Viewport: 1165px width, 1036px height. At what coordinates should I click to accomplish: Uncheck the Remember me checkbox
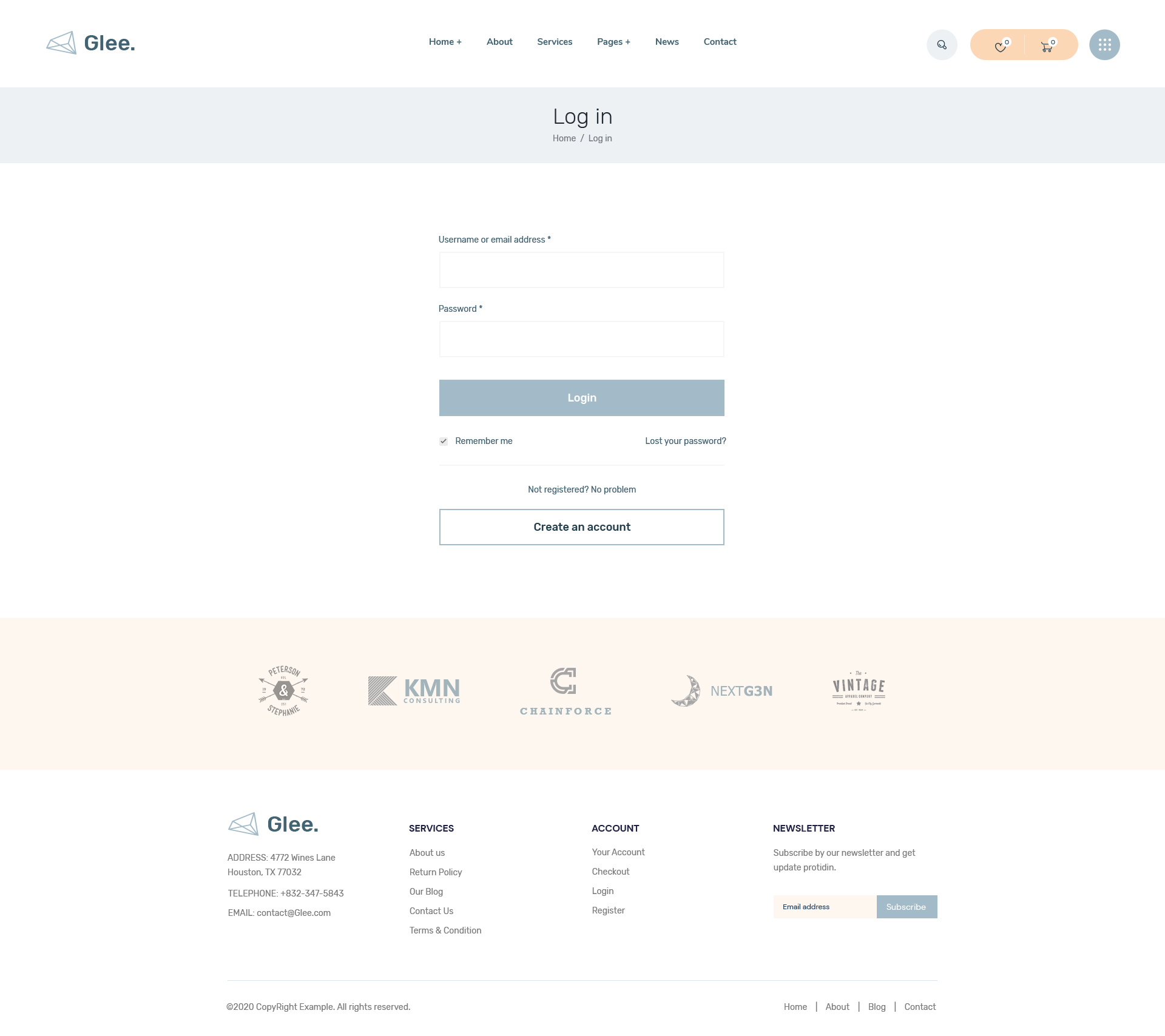click(x=444, y=442)
